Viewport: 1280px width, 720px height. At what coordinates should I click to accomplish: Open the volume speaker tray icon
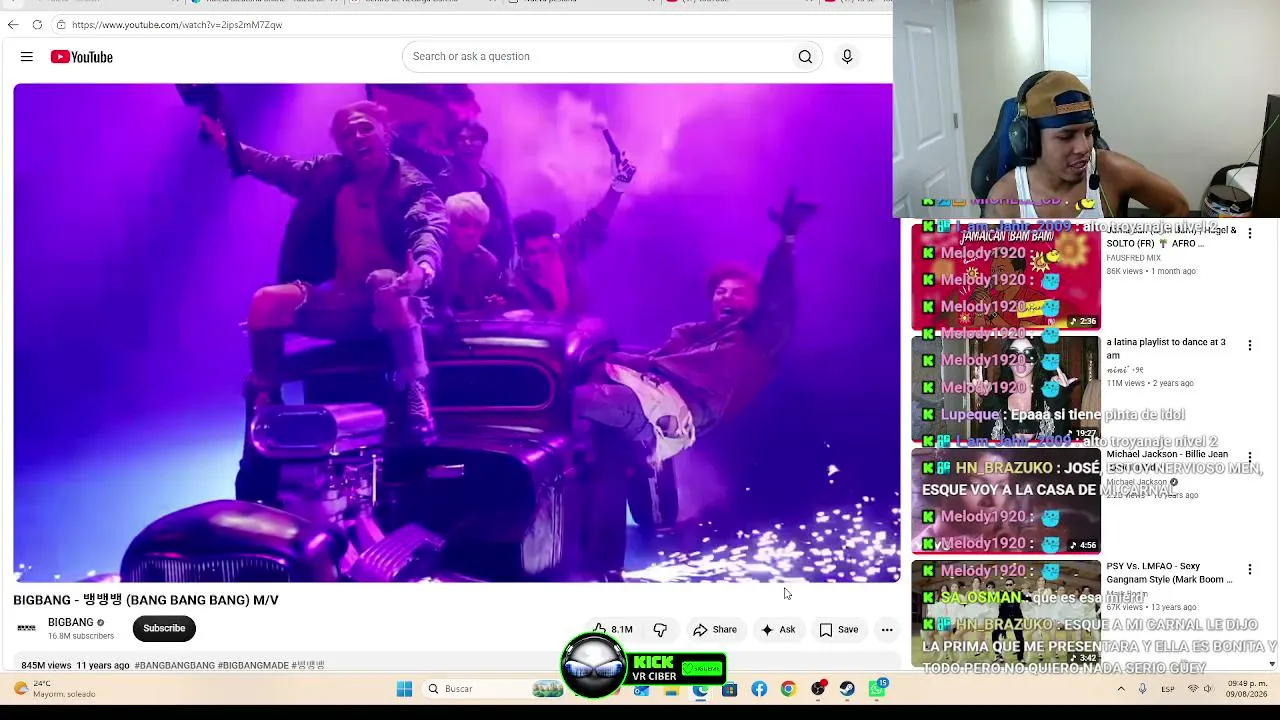click(x=1207, y=689)
